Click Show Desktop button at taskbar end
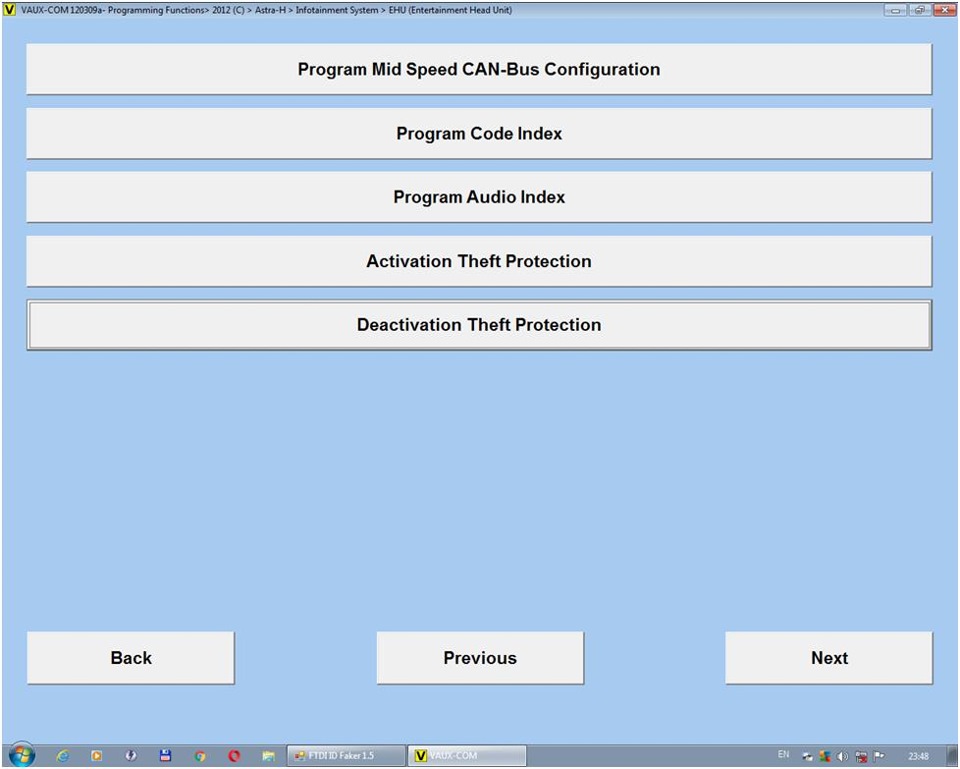The image size is (960, 769). pyautogui.click(x=953, y=756)
